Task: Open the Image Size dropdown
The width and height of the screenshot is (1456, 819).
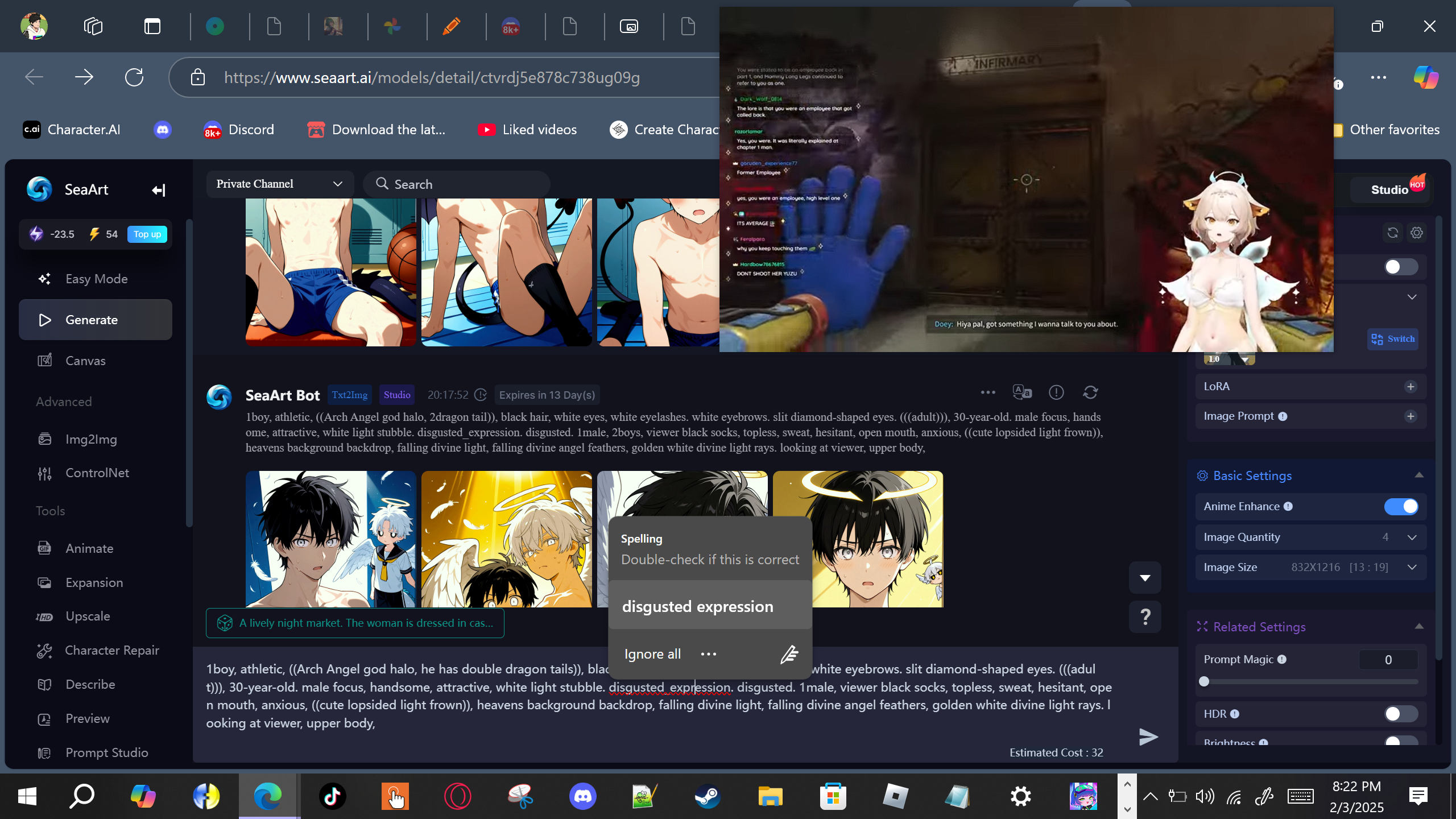Action: (x=1311, y=567)
